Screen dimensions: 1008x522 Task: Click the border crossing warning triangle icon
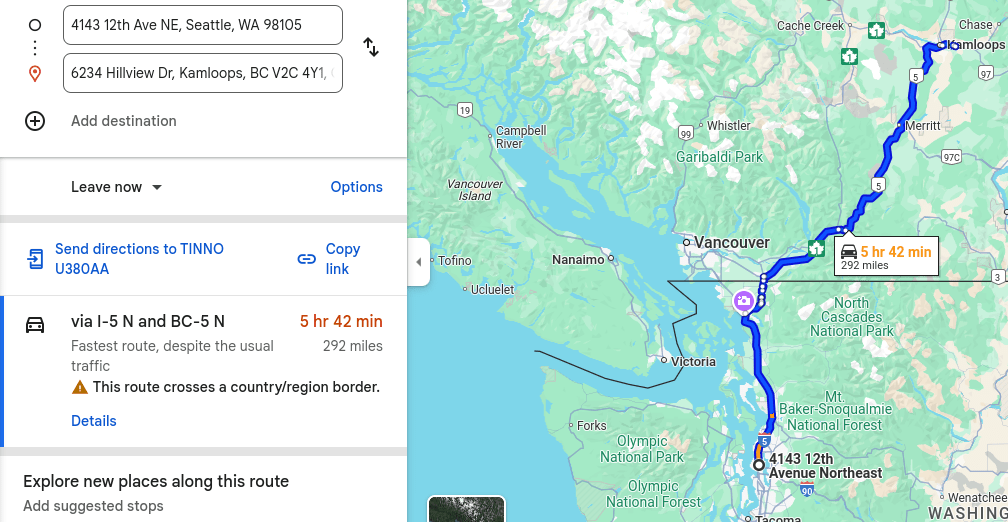point(80,387)
